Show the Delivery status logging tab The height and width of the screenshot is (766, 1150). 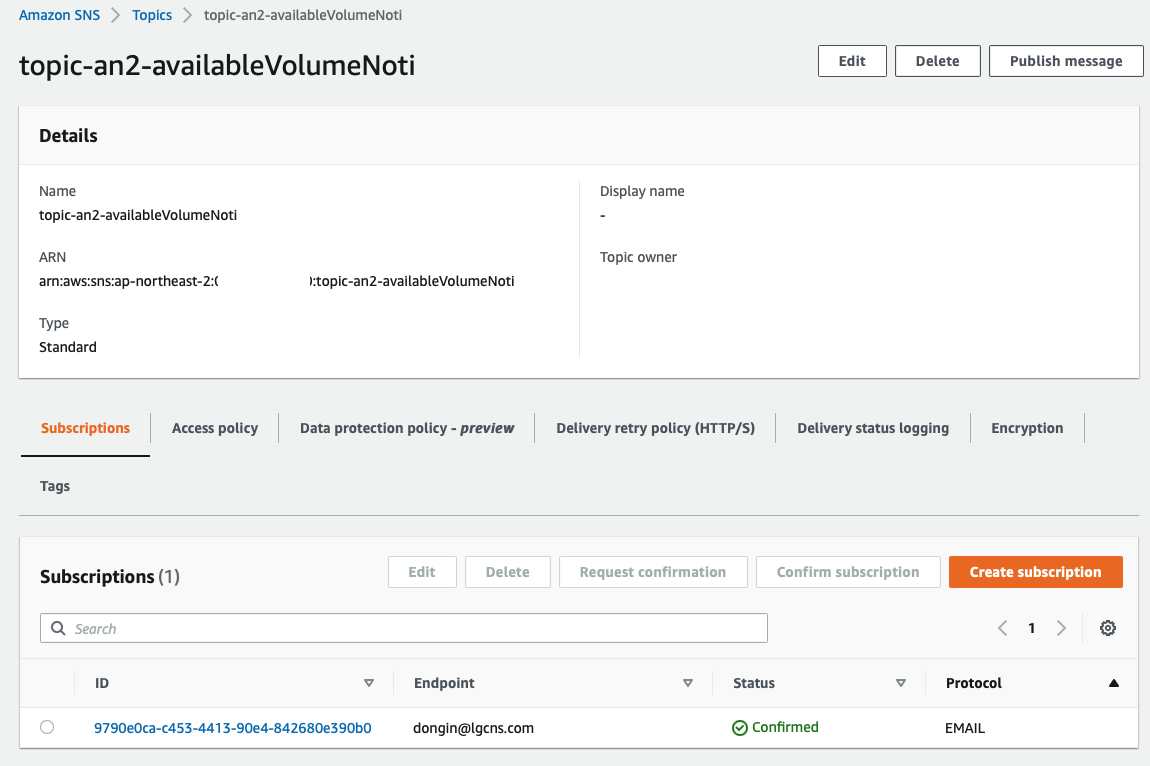(872, 428)
